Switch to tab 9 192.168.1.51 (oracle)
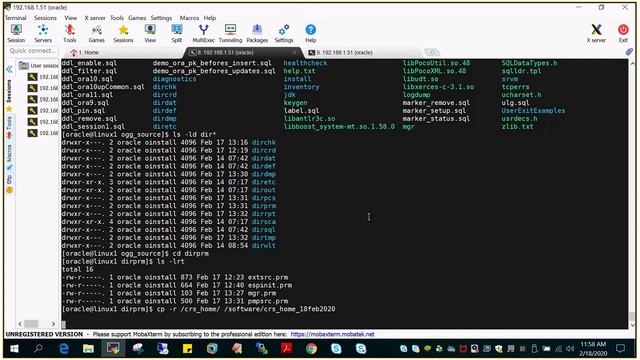Viewport: 640px width, 360px height. click(341, 53)
